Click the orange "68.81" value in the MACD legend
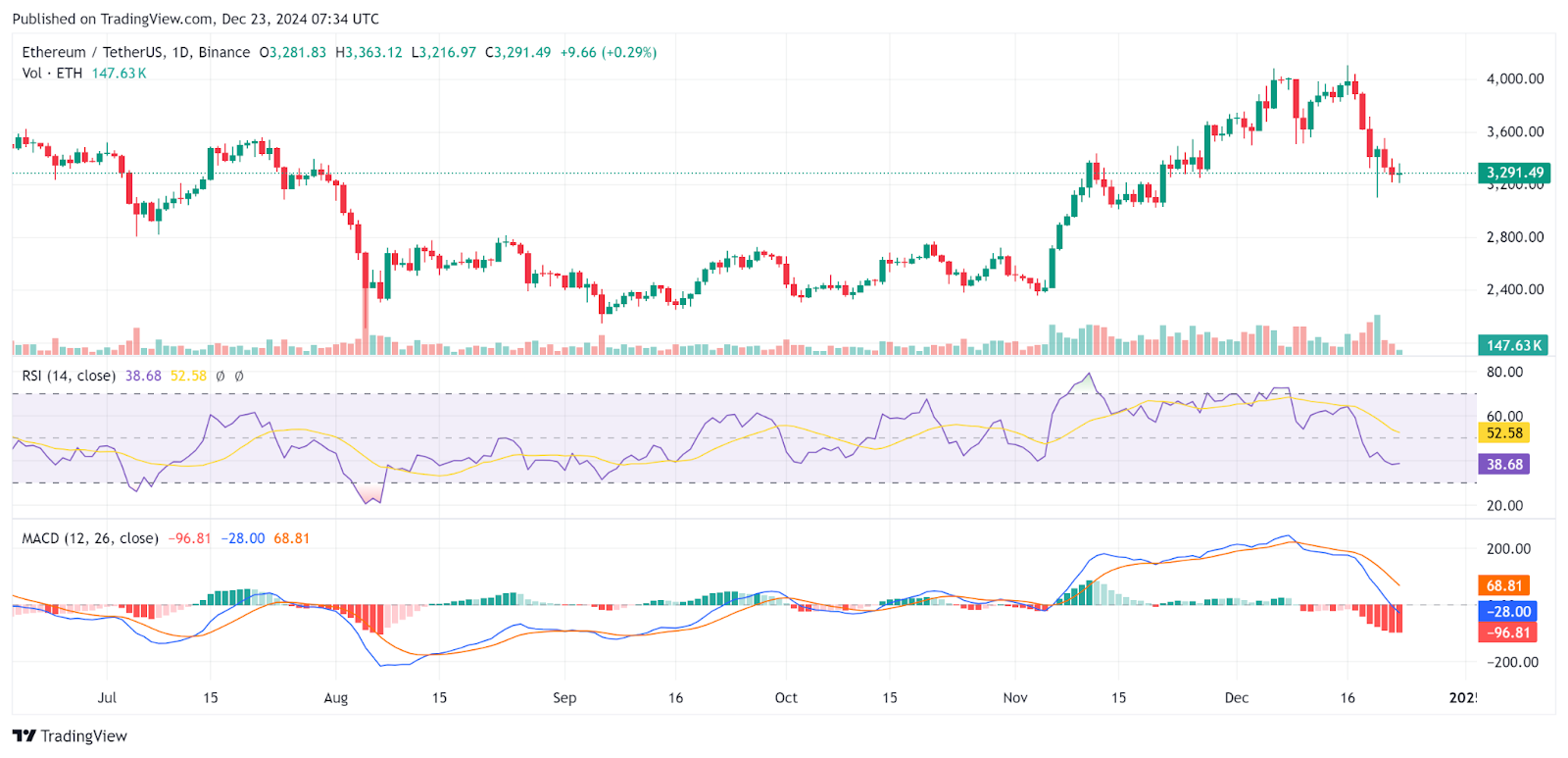 [291, 538]
